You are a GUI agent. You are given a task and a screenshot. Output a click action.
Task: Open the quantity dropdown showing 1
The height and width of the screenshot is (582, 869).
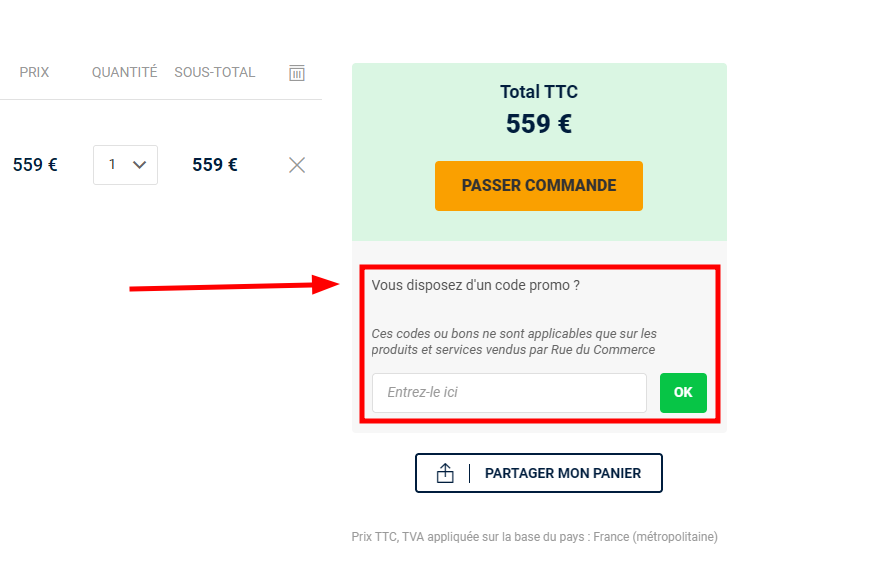125,165
